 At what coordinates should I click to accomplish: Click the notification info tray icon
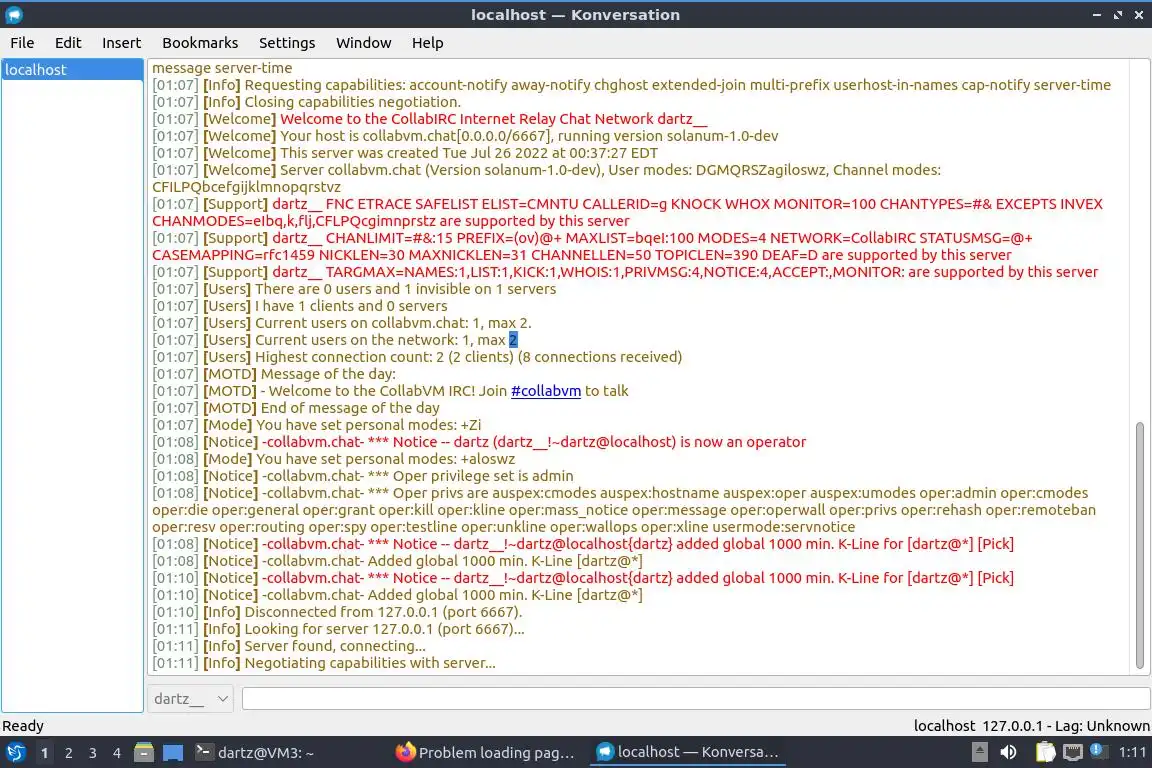[1098, 750]
